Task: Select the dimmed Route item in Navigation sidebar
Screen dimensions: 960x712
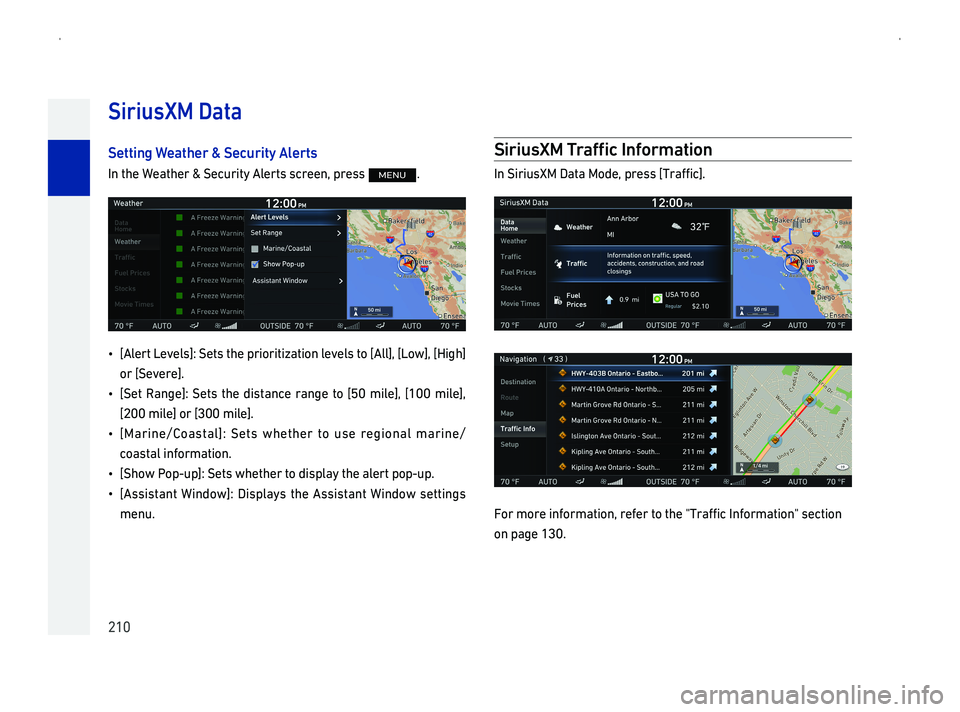Action: click(509, 398)
